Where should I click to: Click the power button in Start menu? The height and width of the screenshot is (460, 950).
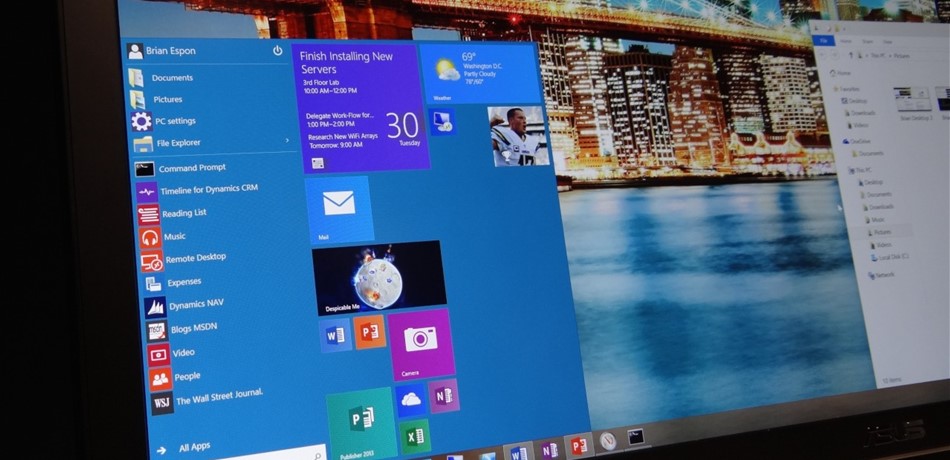[x=277, y=50]
